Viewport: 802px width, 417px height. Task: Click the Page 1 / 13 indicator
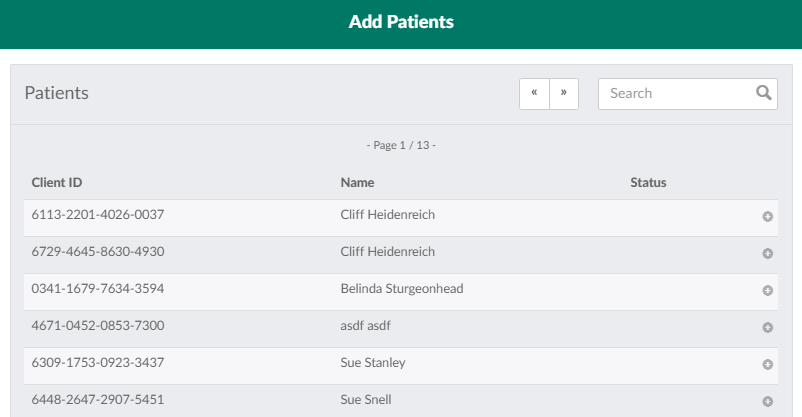[401, 146]
